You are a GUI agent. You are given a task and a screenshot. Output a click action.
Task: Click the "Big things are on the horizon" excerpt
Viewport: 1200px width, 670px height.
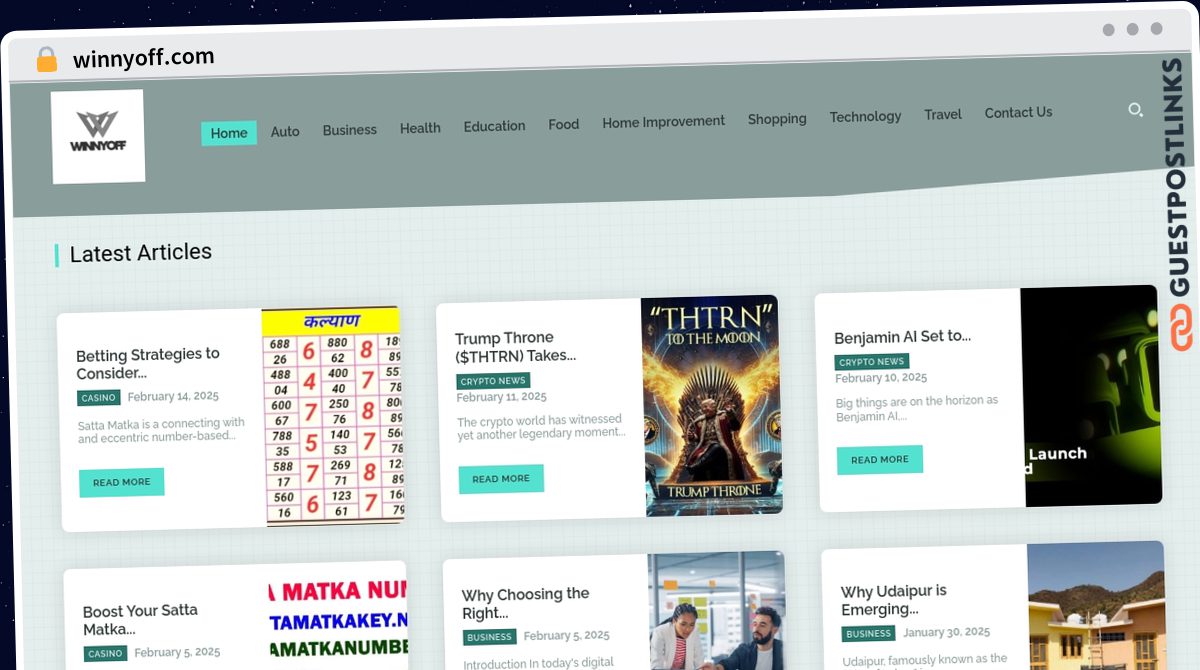tap(917, 408)
